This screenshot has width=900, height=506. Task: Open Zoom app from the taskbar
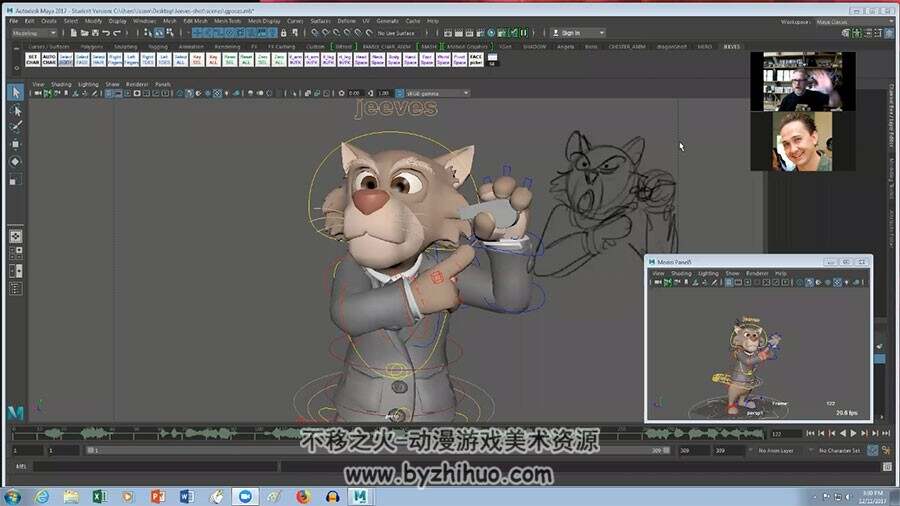[245, 496]
